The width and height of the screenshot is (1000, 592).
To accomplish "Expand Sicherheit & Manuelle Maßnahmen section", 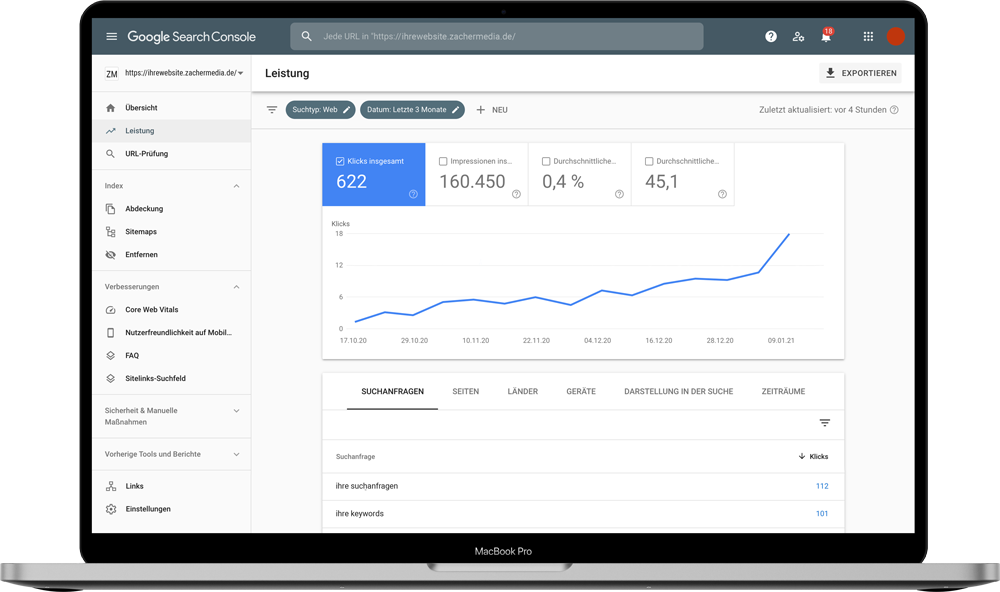I will (236, 411).
